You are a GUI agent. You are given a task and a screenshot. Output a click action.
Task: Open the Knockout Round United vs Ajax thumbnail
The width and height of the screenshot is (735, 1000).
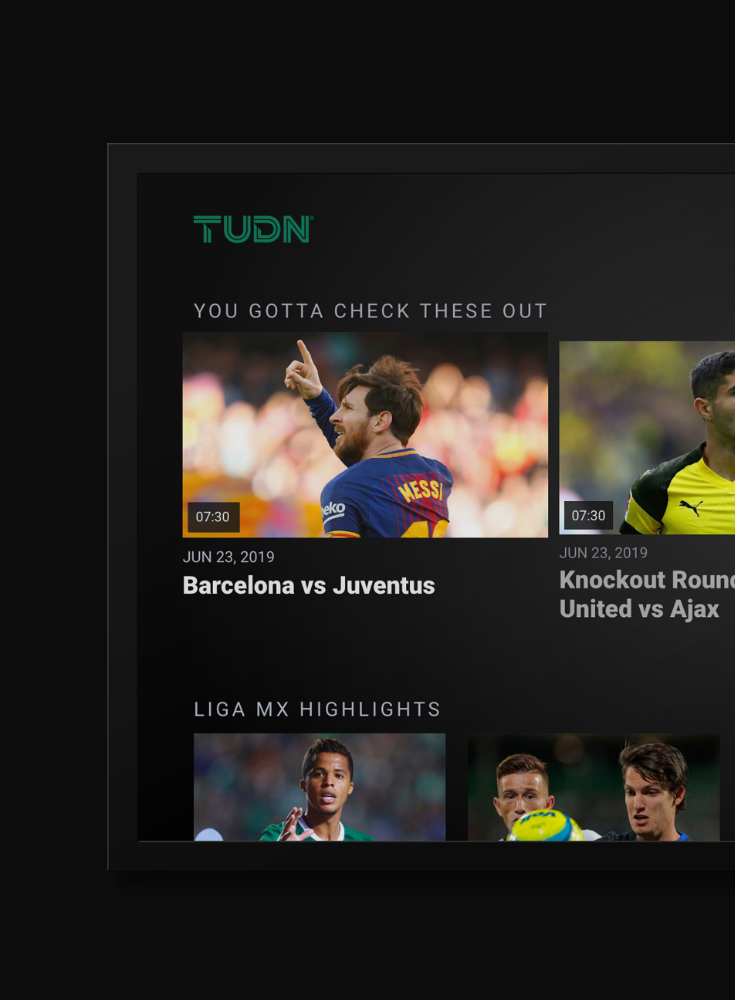tap(647, 438)
